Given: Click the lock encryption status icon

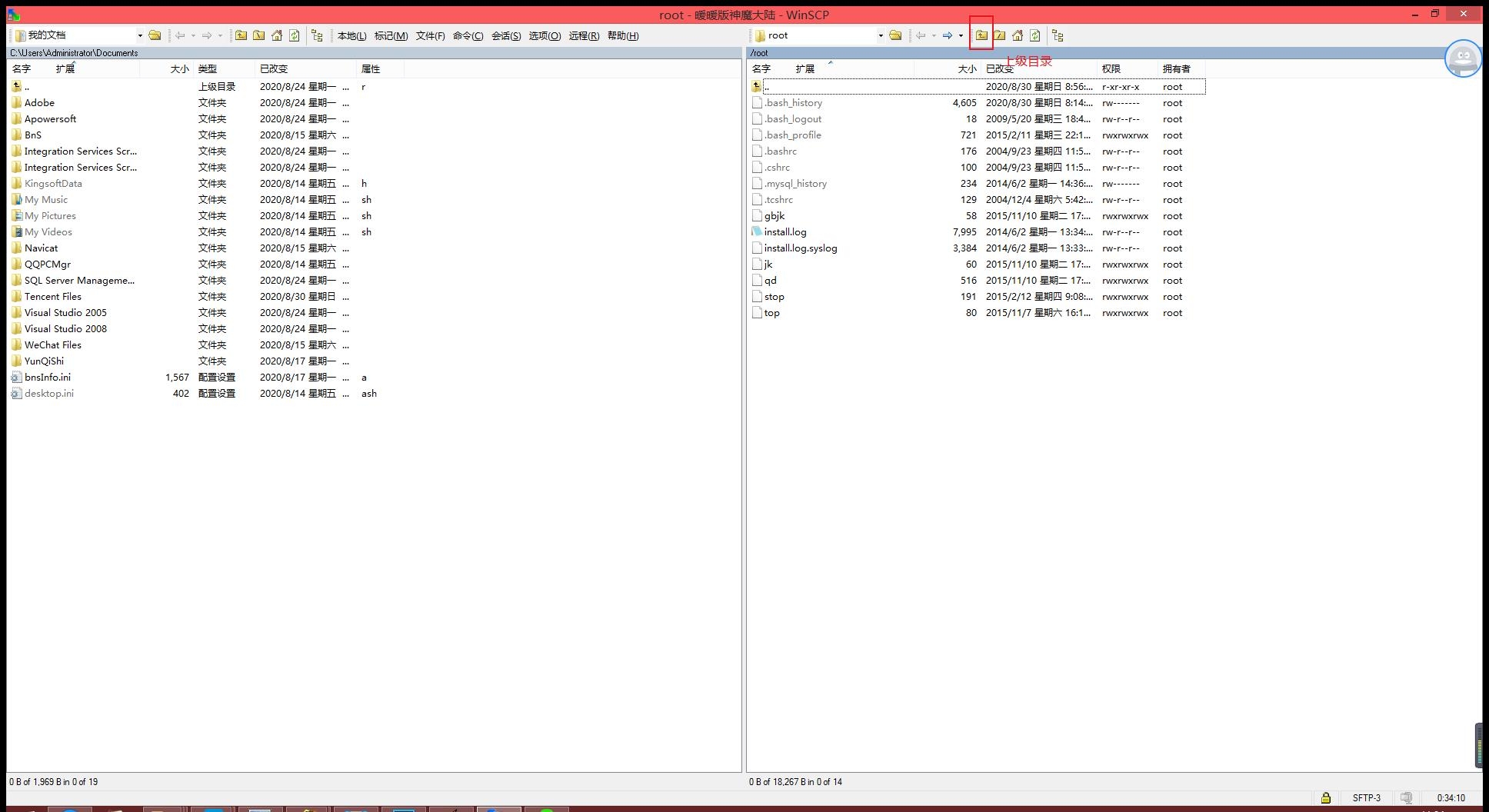Looking at the screenshot, I should (x=1326, y=797).
